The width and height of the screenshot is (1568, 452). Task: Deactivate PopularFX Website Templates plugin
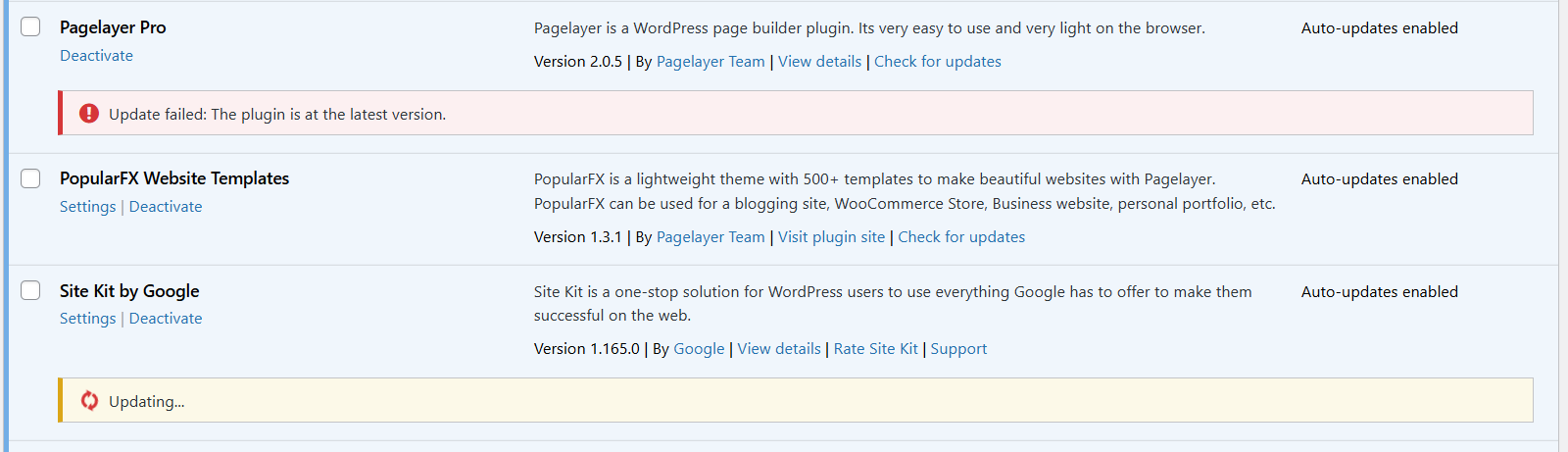(x=166, y=207)
